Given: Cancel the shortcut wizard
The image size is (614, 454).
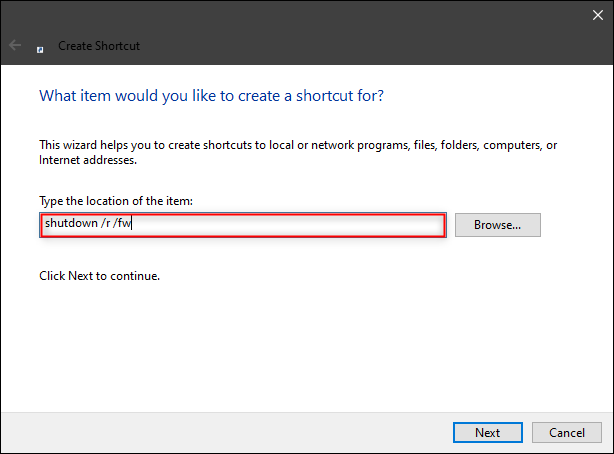Looking at the screenshot, I should (x=567, y=432).
